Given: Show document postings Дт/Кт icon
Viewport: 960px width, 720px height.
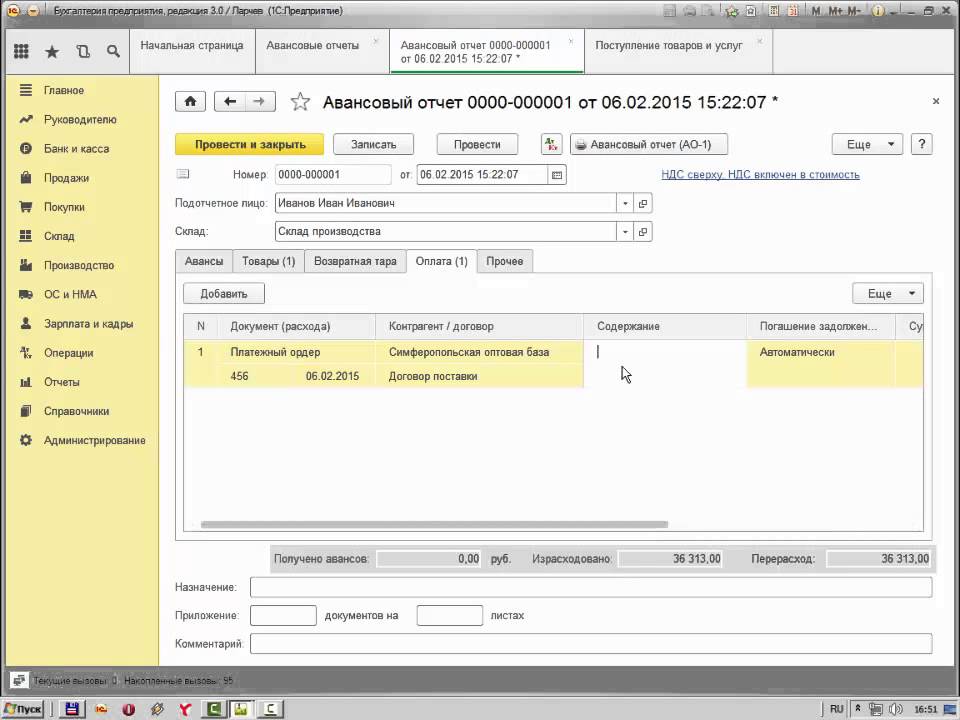Looking at the screenshot, I should click(x=552, y=144).
